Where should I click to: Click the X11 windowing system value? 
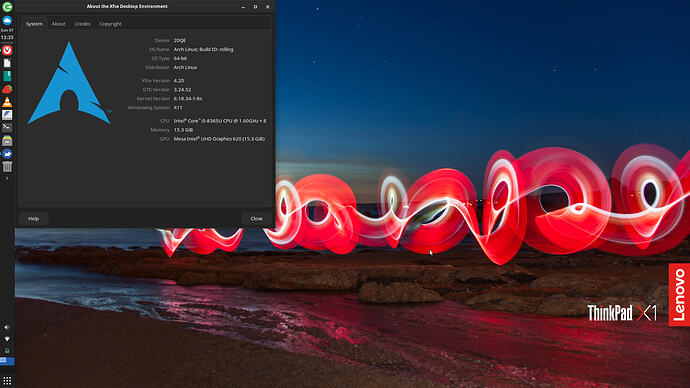pyautogui.click(x=178, y=107)
